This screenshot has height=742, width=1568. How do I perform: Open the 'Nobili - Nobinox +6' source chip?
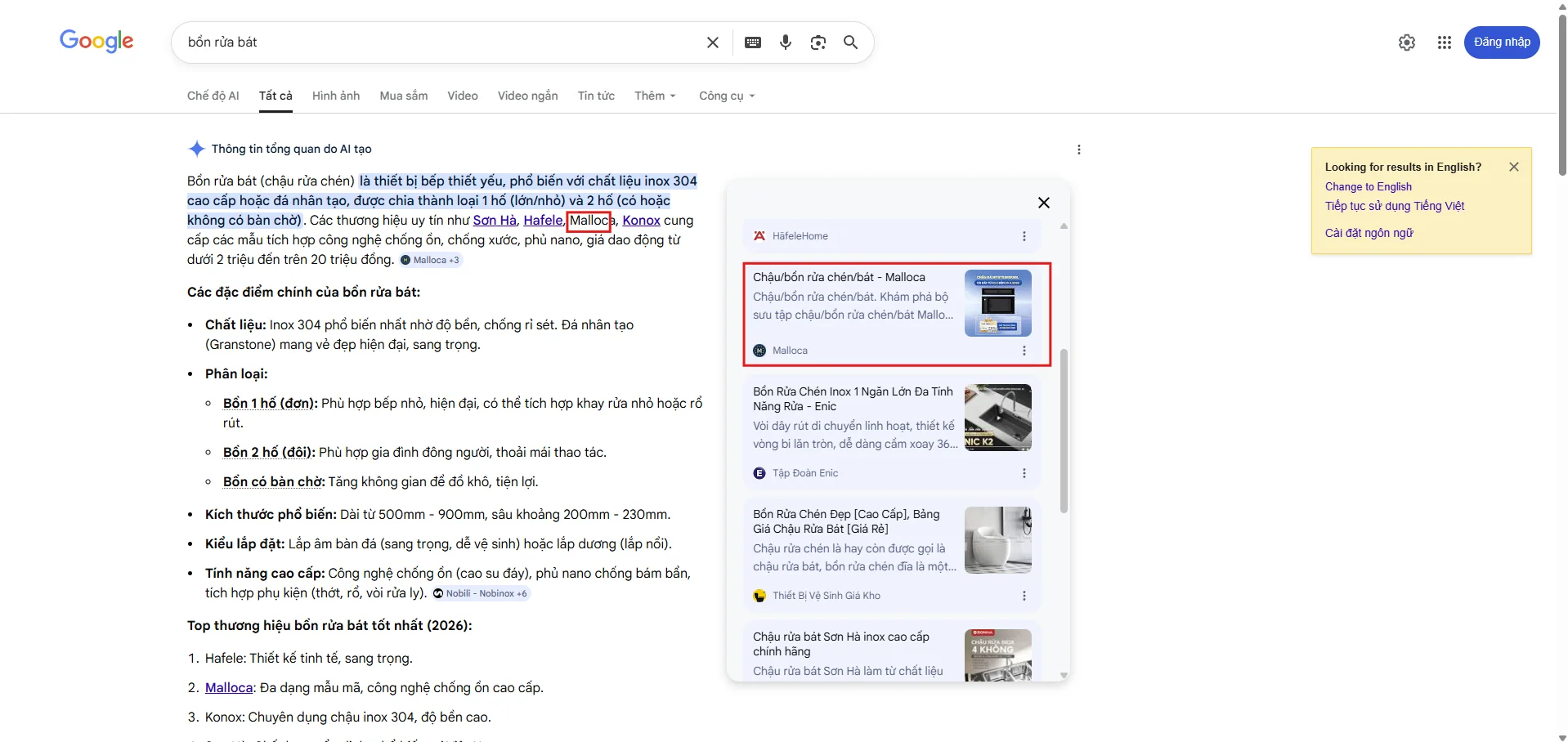pos(481,593)
